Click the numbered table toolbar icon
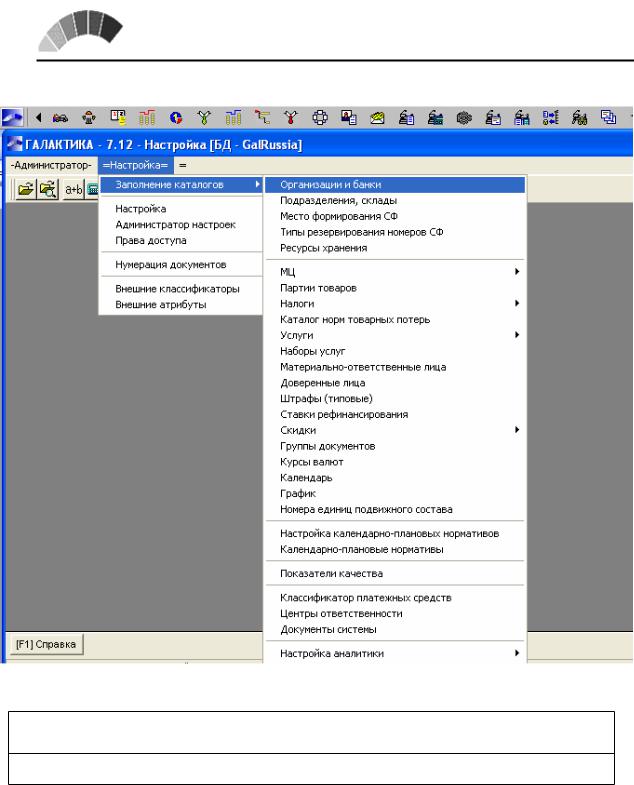Viewport: 634px width, 785px height. pyautogui.click(x=118, y=118)
